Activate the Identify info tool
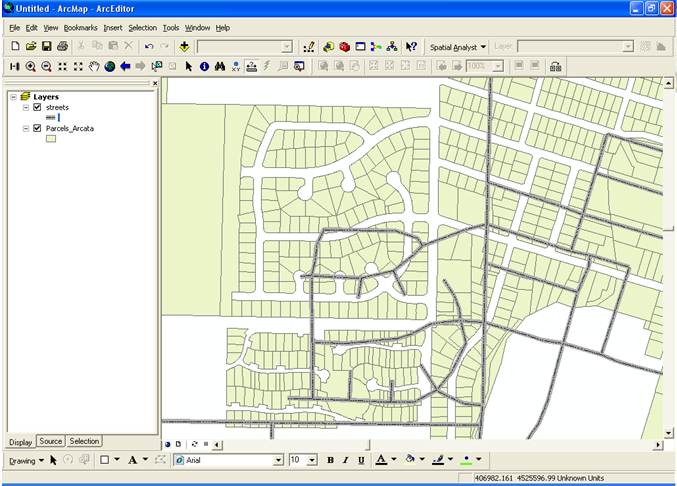The height and width of the screenshot is (486, 677). click(x=204, y=66)
